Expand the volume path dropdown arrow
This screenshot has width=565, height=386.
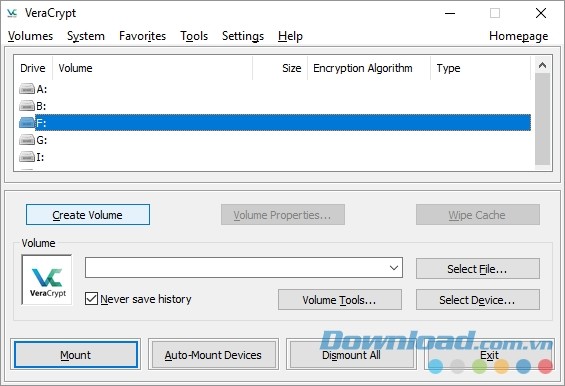point(394,268)
